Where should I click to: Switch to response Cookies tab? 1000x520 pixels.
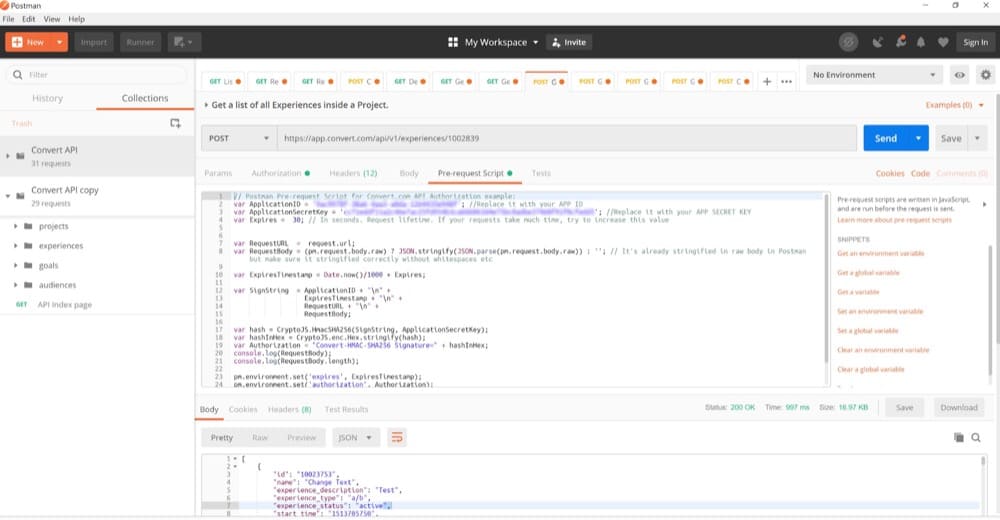click(x=243, y=410)
